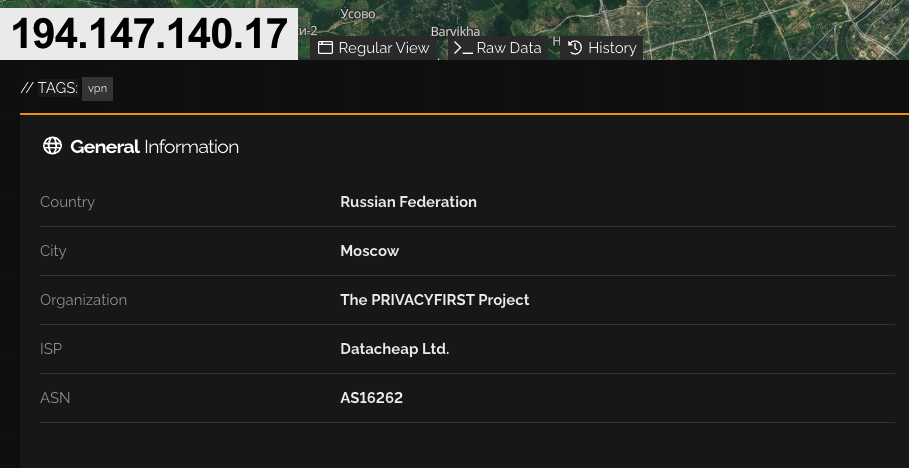Screen dimensions: 909x468
Task: Click the clock-arrow icon beside History
Action: (575, 48)
